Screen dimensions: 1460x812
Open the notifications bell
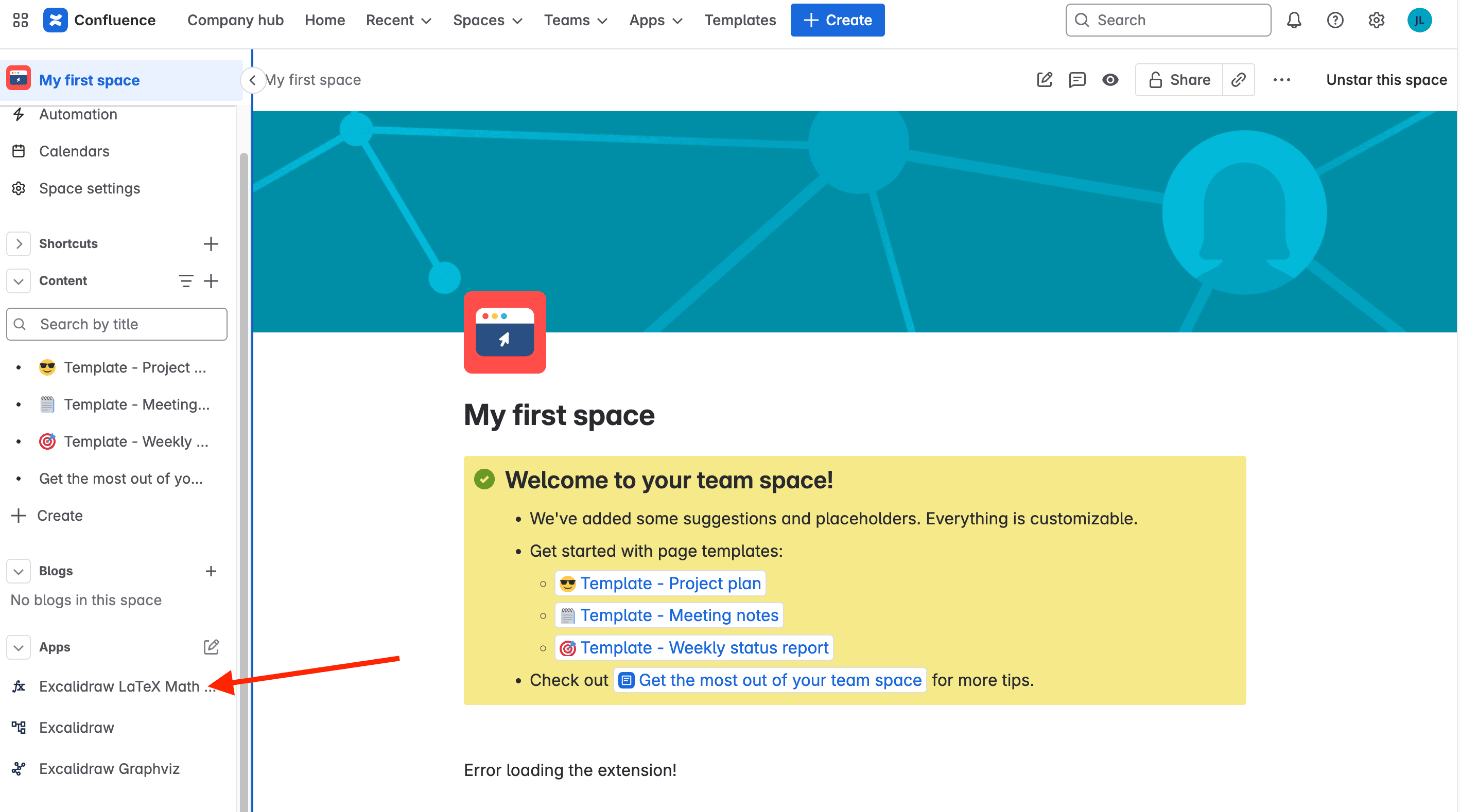(x=1294, y=21)
